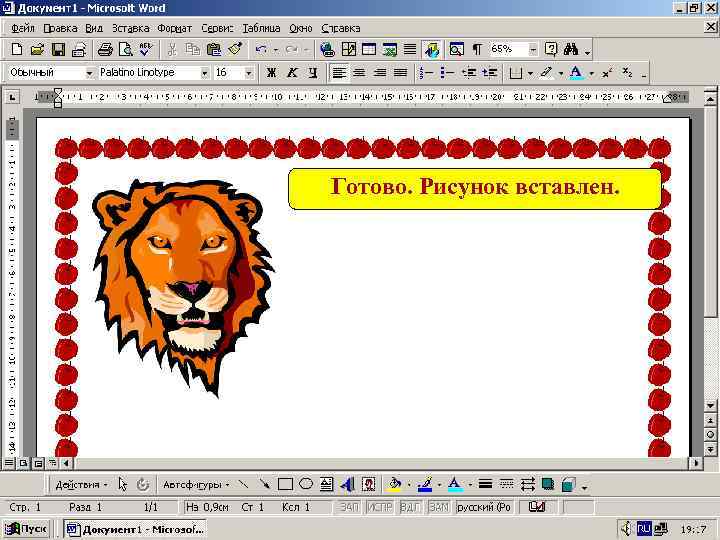
Task: Expand font size 16 dropdown
Action: tap(248, 73)
